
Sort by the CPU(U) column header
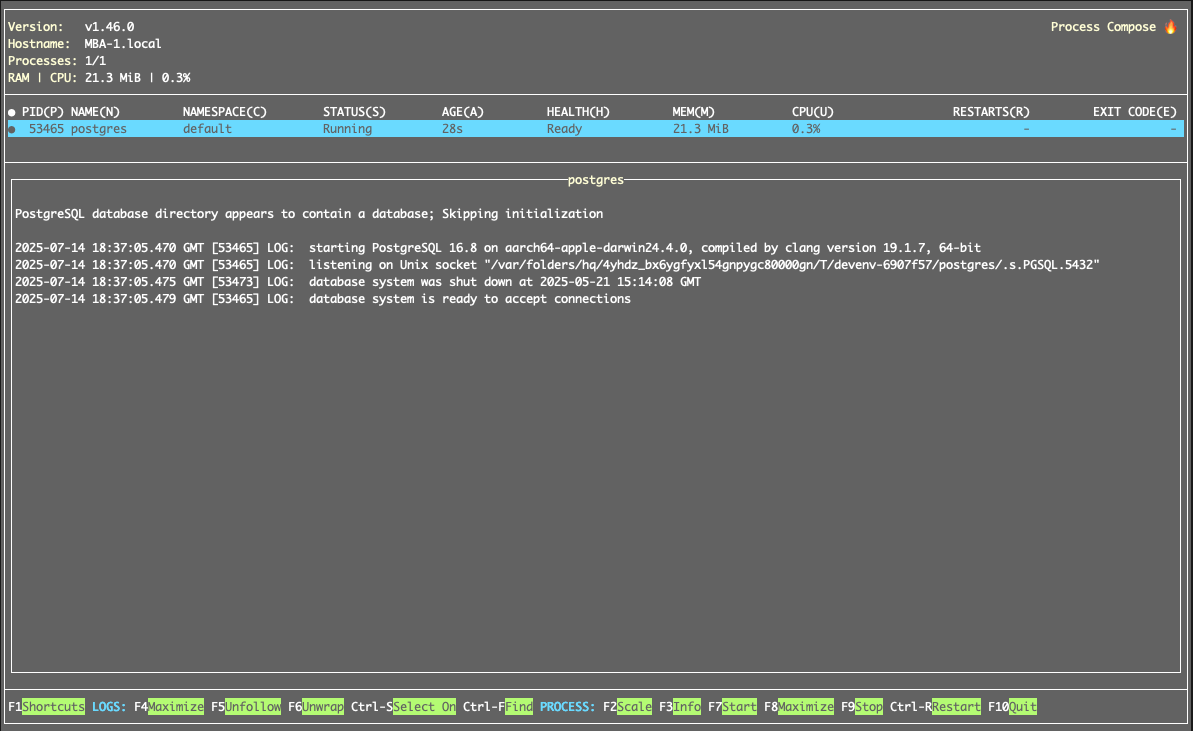point(812,112)
